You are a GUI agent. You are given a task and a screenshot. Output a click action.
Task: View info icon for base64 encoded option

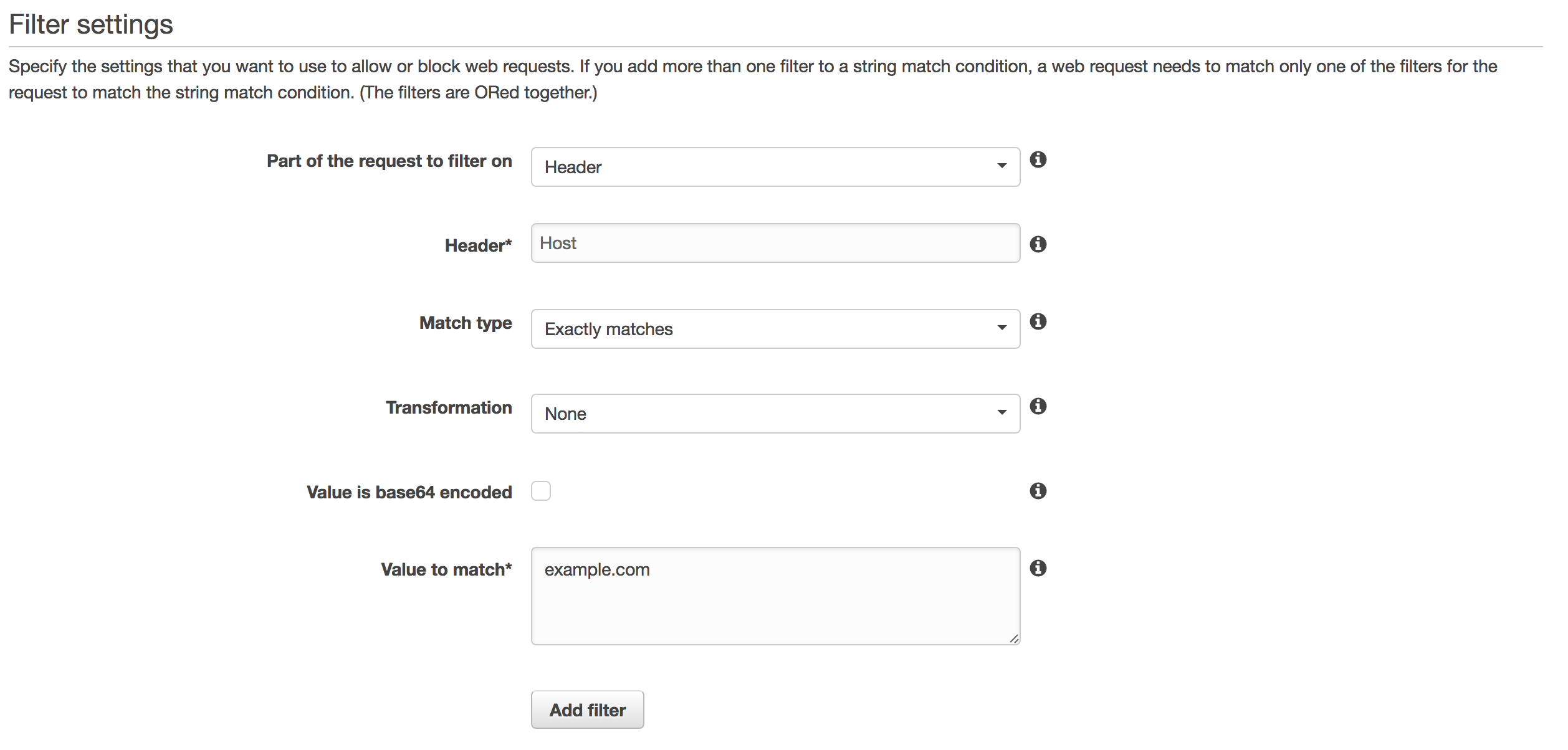pos(1038,491)
